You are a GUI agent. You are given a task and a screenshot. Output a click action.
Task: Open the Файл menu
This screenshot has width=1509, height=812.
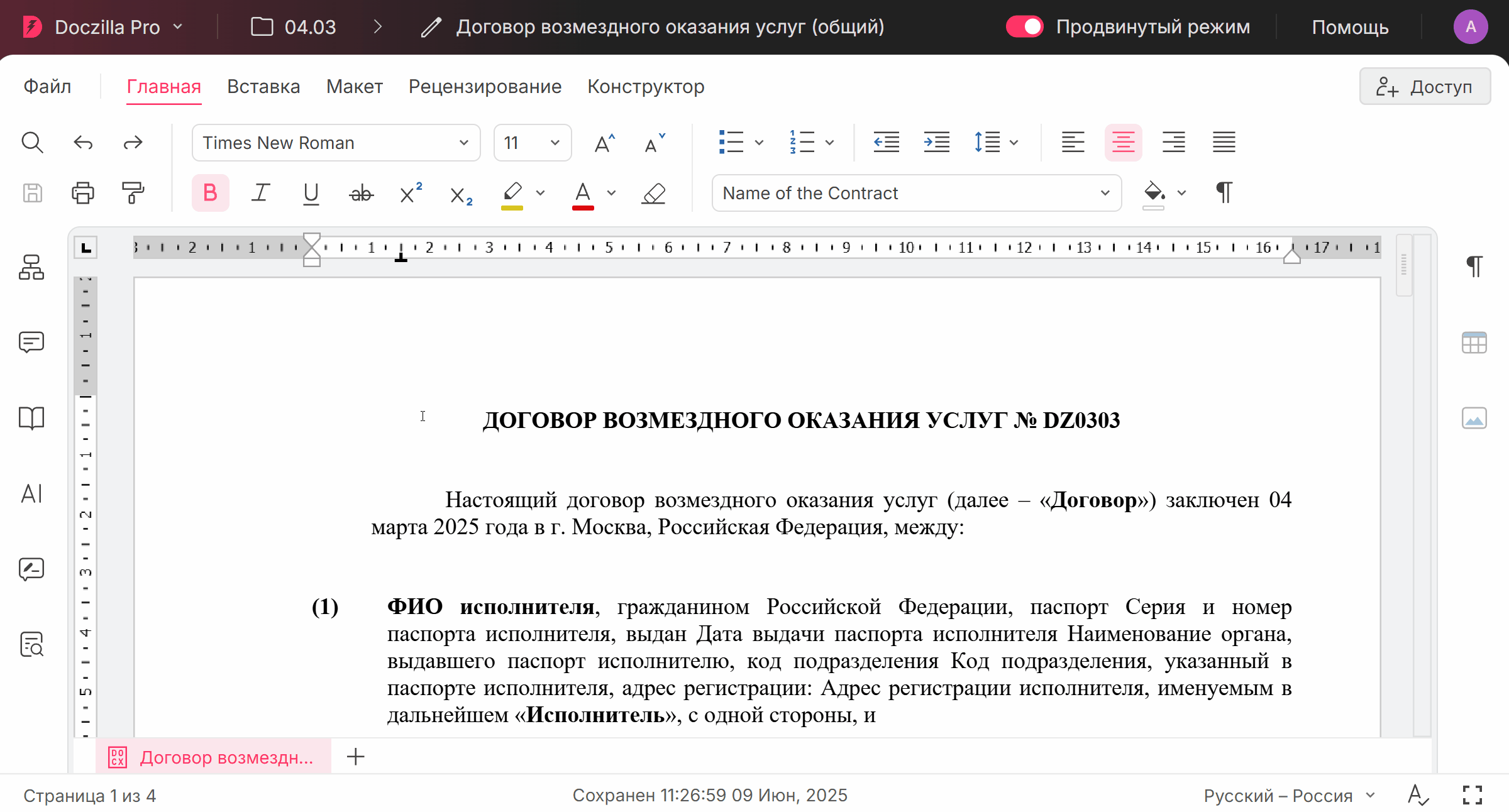coord(47,87)
